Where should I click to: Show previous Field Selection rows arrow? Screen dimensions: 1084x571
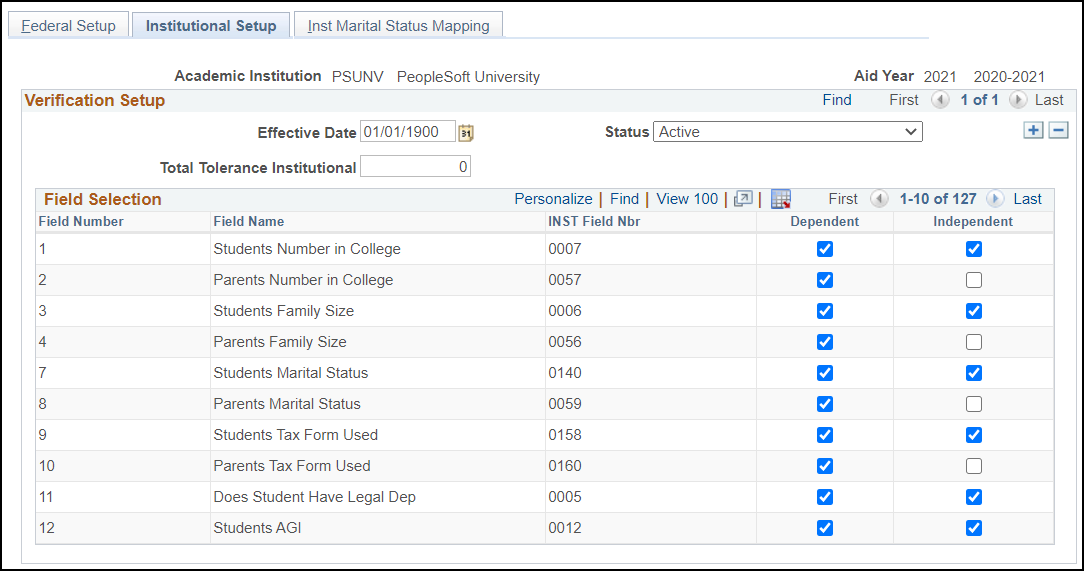[x=879, y=199]
